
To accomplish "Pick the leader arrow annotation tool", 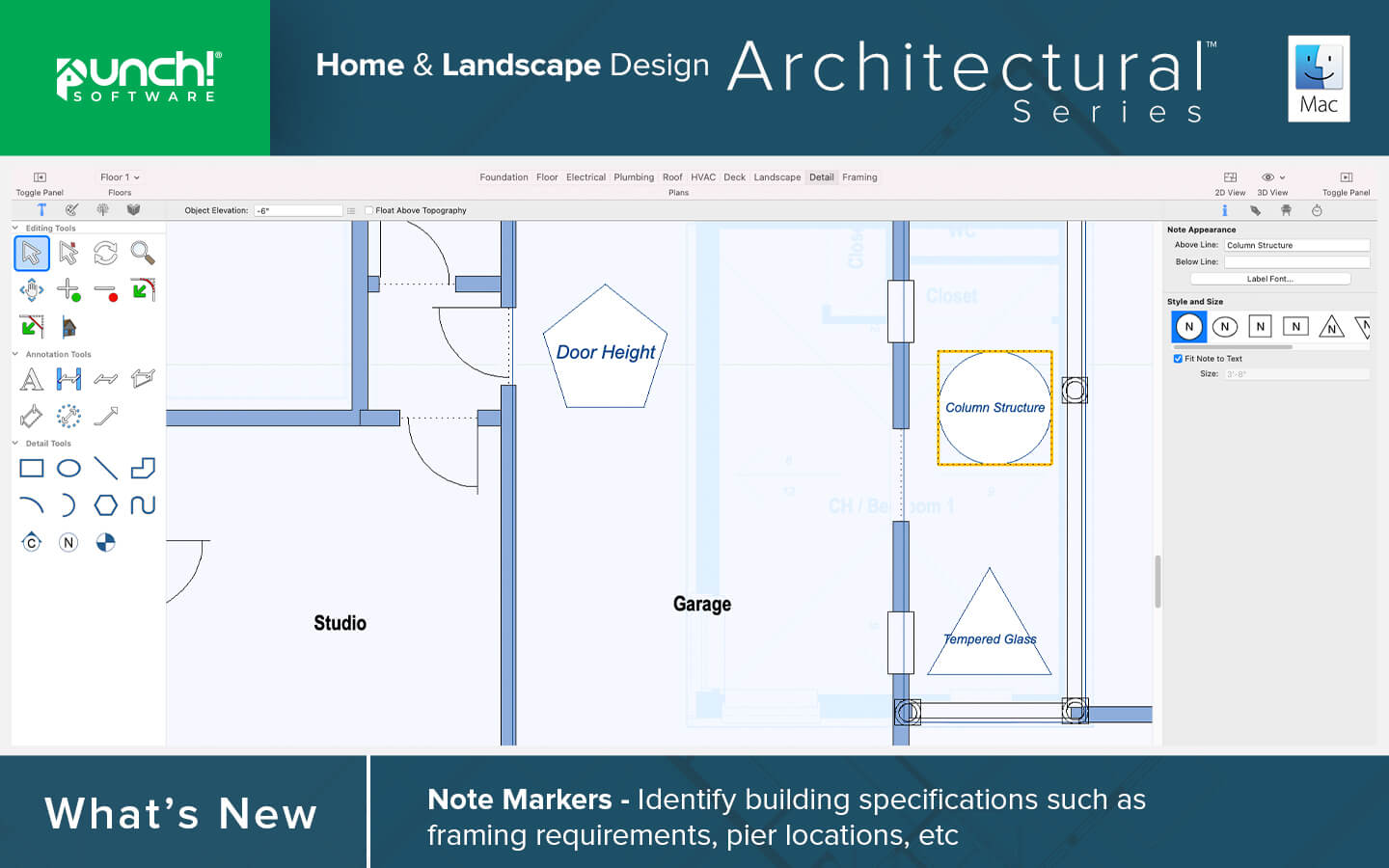I will 106,416.
